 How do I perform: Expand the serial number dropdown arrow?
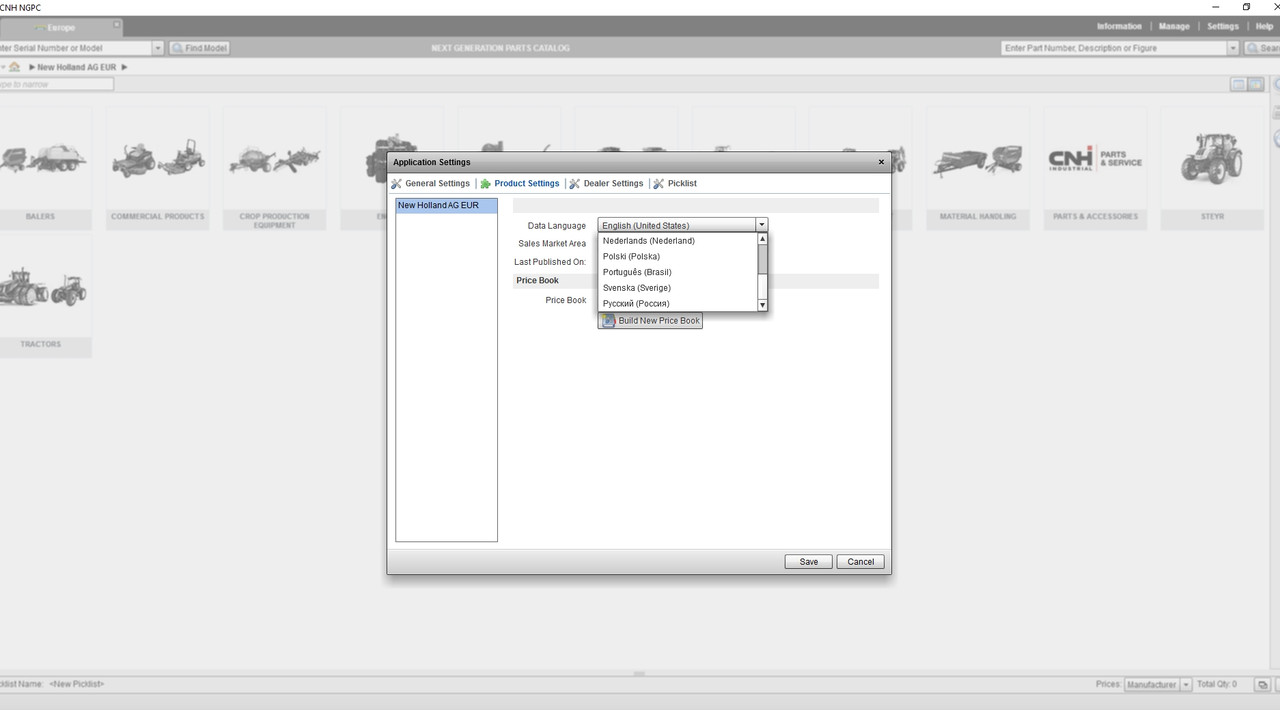click(158, 48)
